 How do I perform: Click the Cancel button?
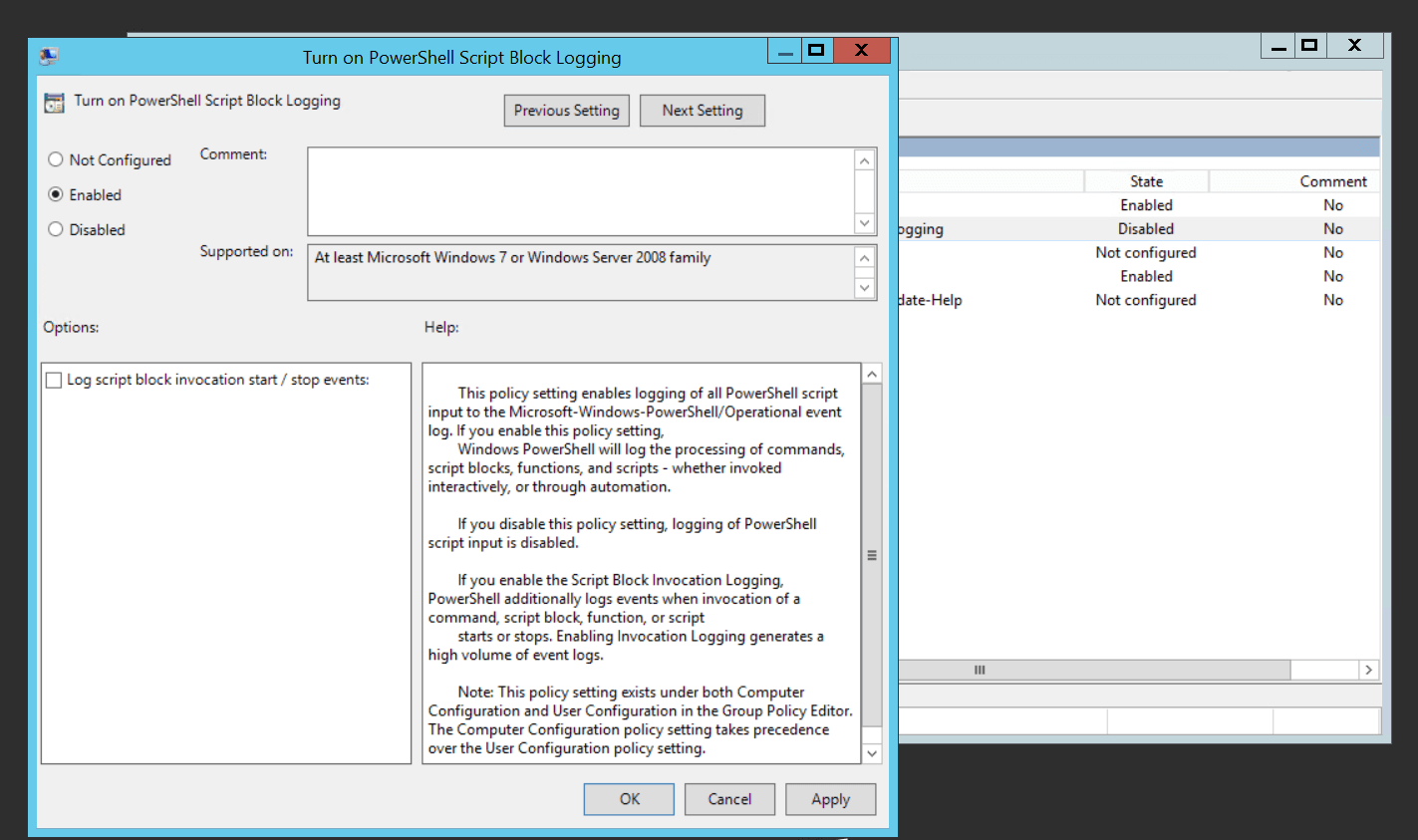tap(729, 799)
